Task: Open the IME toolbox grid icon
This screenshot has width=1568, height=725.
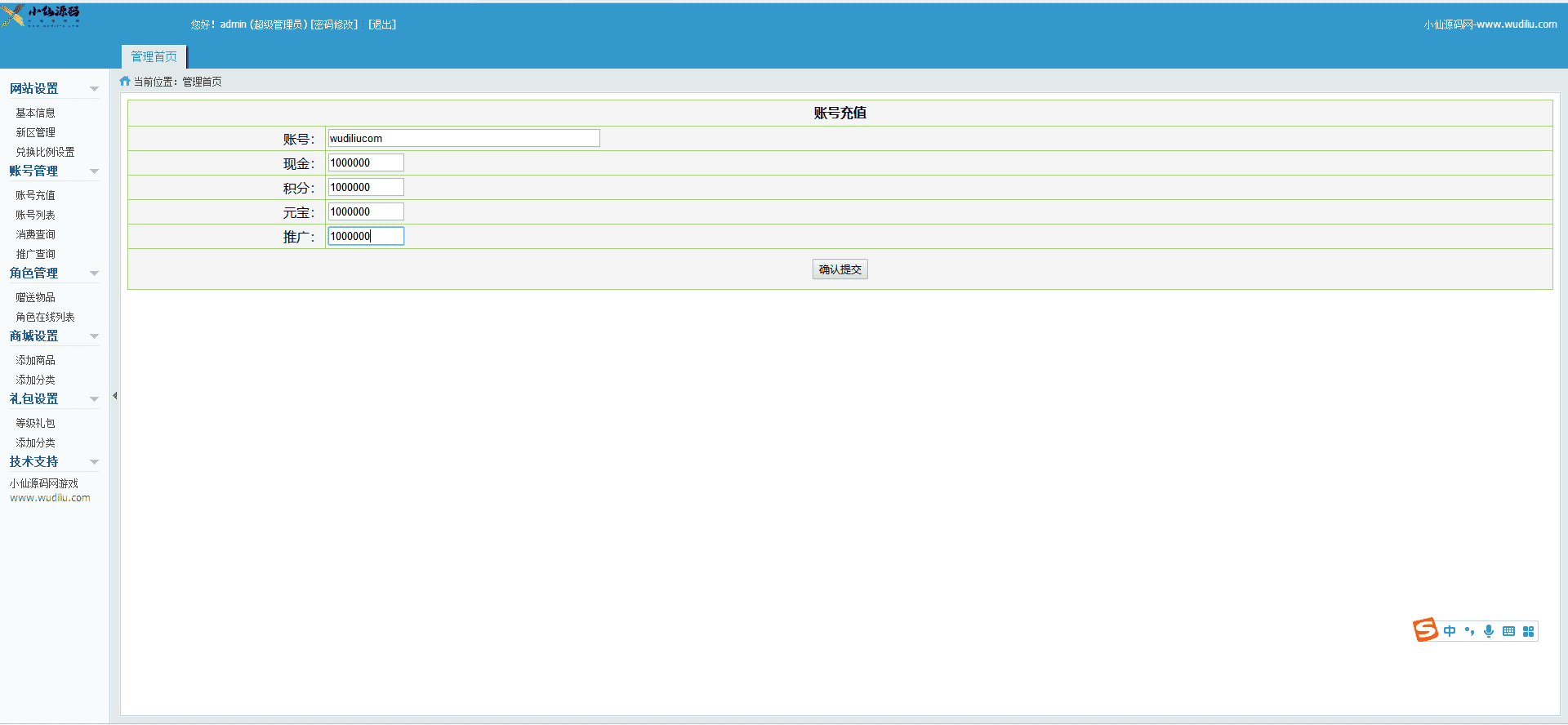Action: tap(1528, 631)
